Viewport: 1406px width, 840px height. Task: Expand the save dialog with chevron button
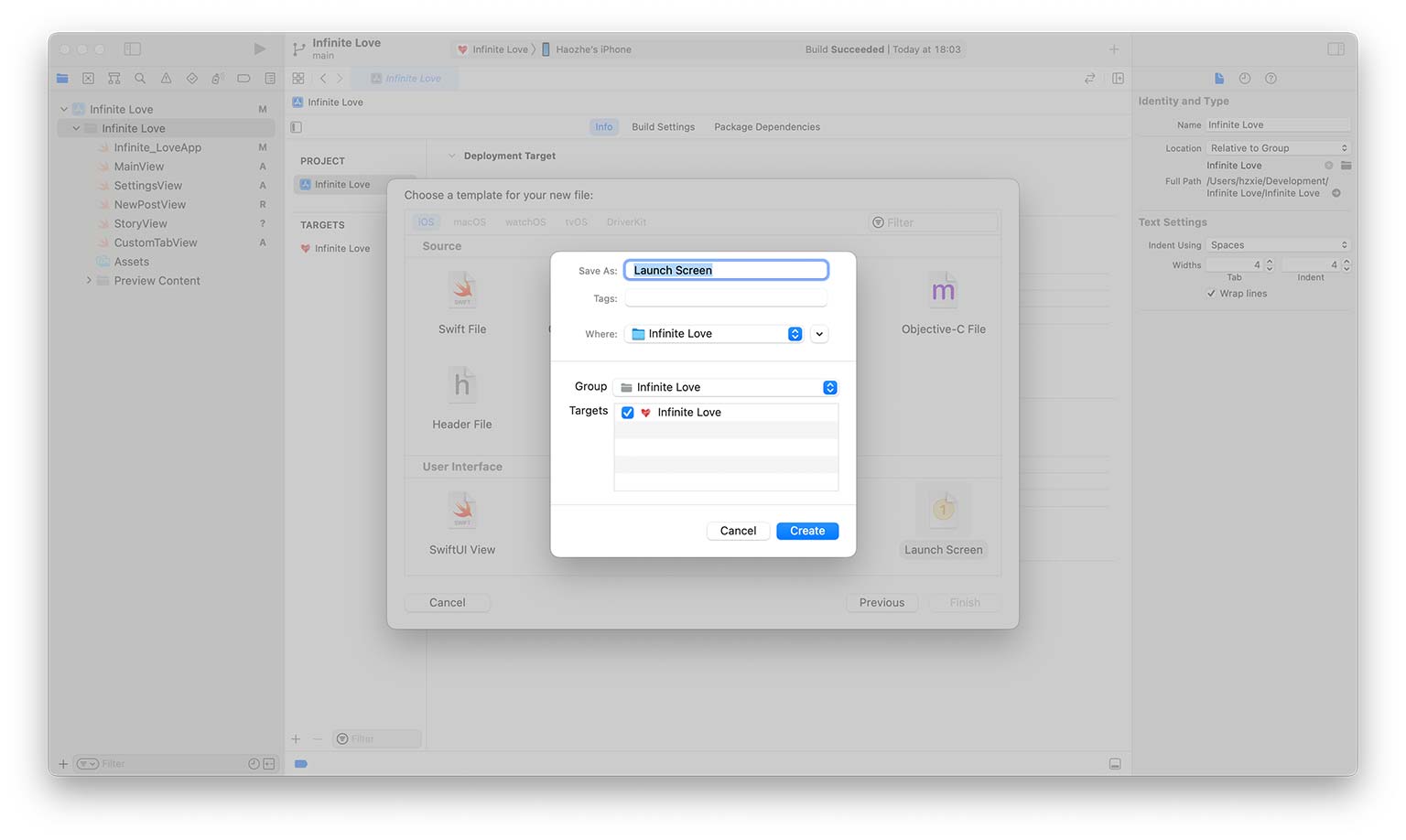pyautogui.click(x=819, y=334)
